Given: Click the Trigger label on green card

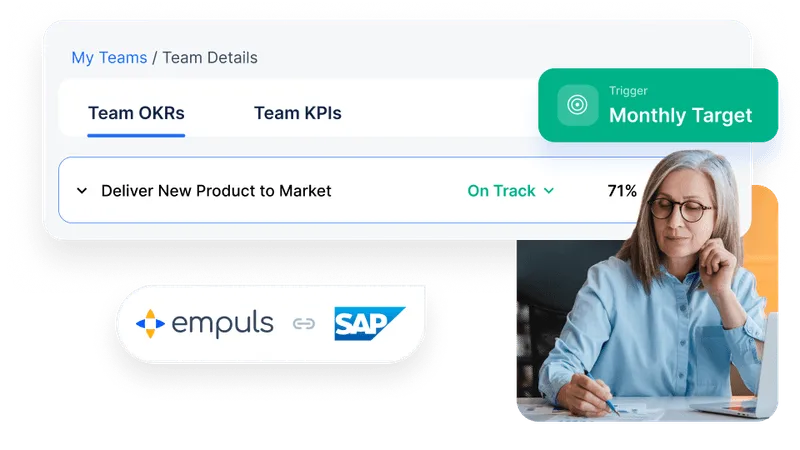Looking at the screenshot, I should [x=628, y=91].
